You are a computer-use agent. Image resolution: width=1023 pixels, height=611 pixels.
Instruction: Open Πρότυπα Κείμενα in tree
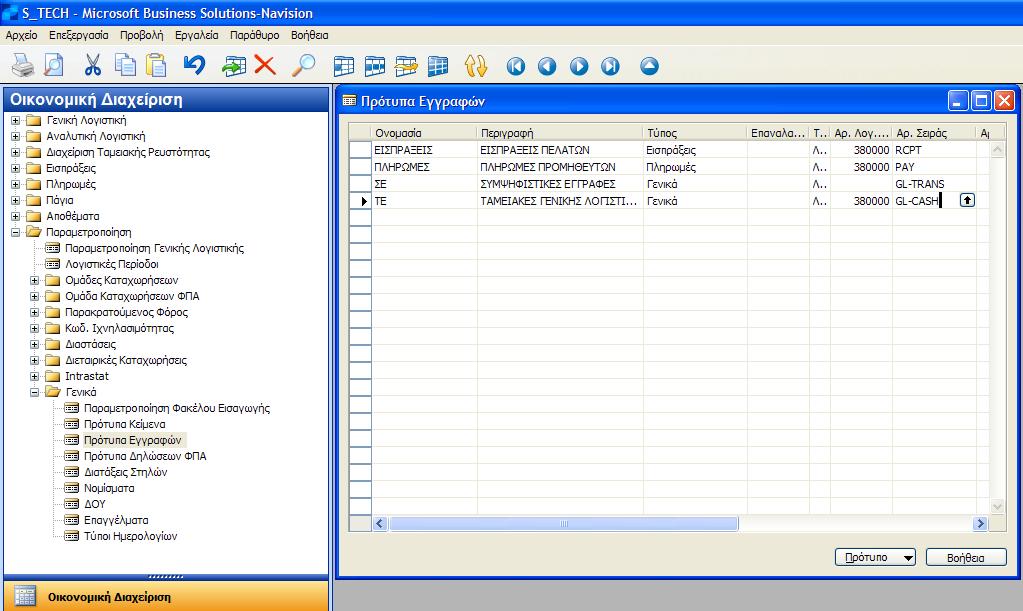[125, 424]
